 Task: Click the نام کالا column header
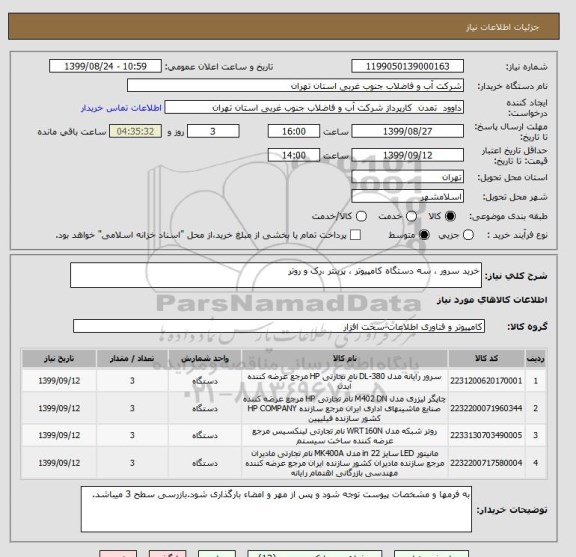click(345, 359)
